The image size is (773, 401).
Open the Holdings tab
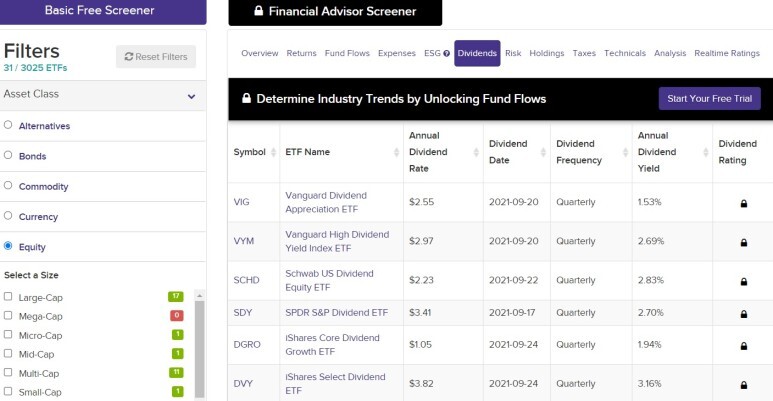(547, 53)
